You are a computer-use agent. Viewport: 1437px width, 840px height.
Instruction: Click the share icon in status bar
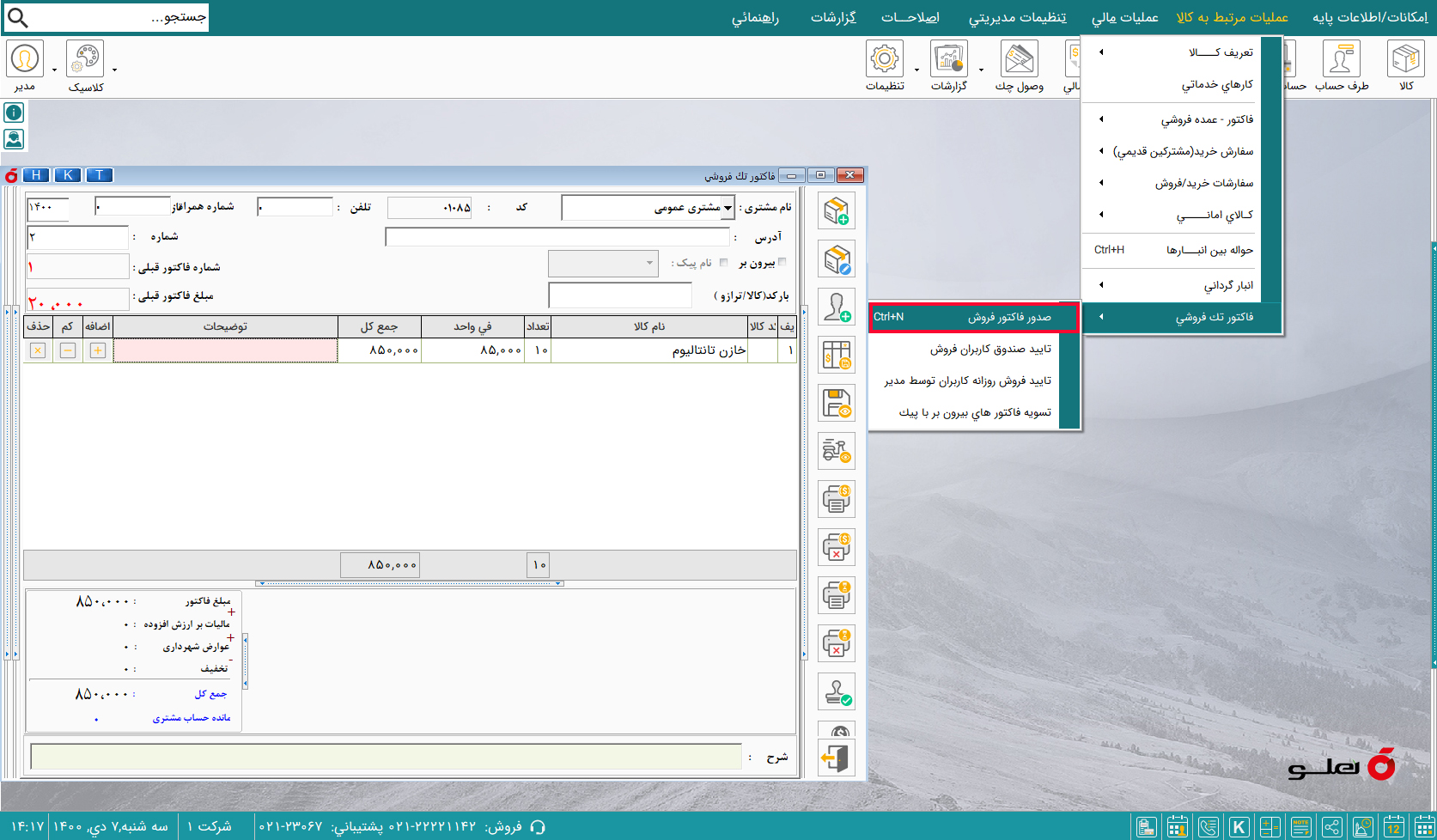click(1331, 827)
